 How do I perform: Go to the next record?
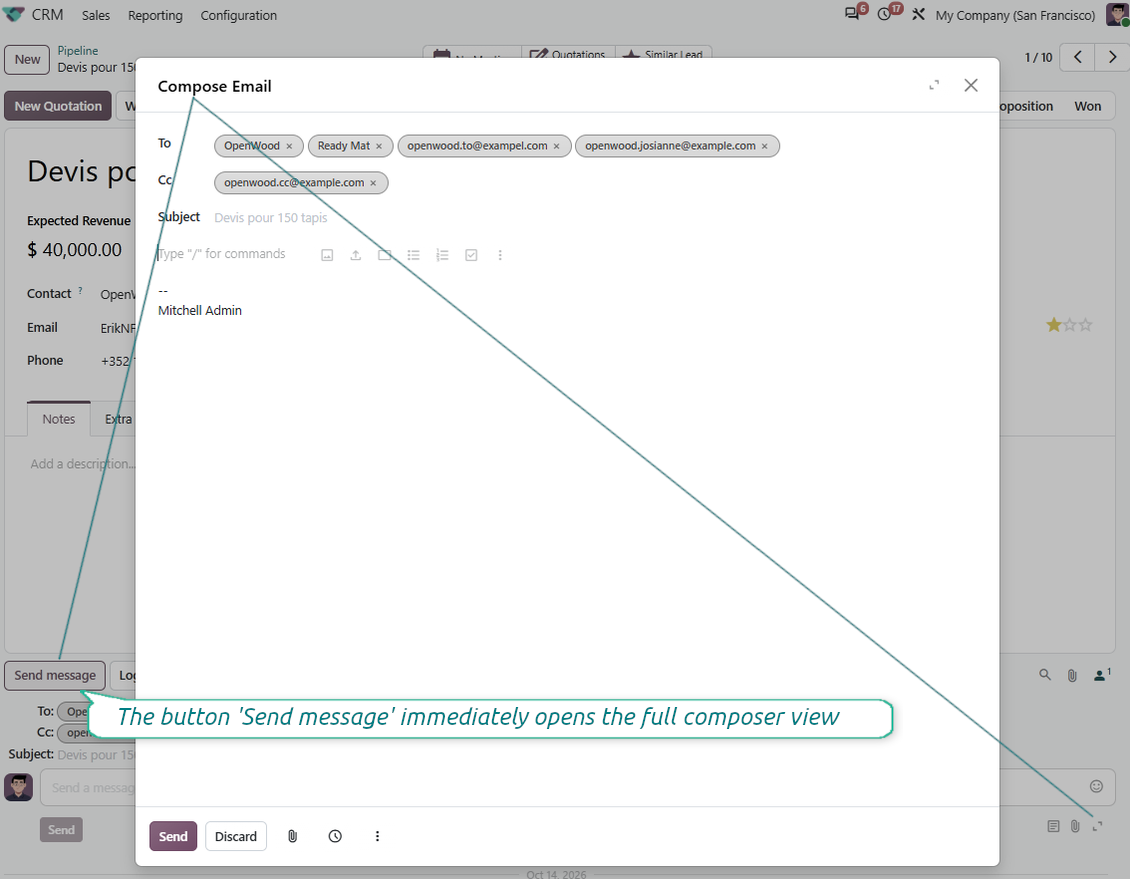[x=1112, y=57]
